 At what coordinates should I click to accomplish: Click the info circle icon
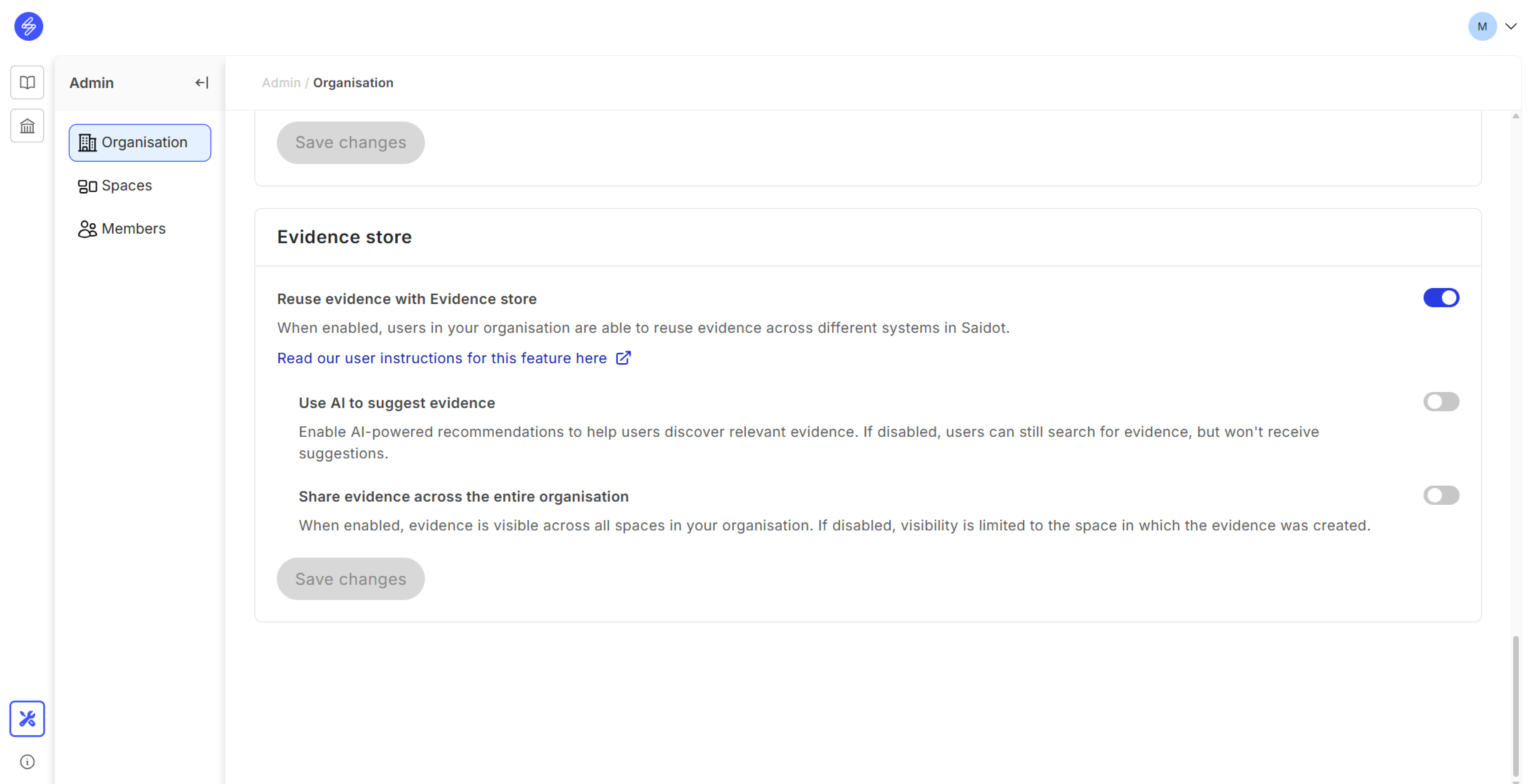click(27, 761)
